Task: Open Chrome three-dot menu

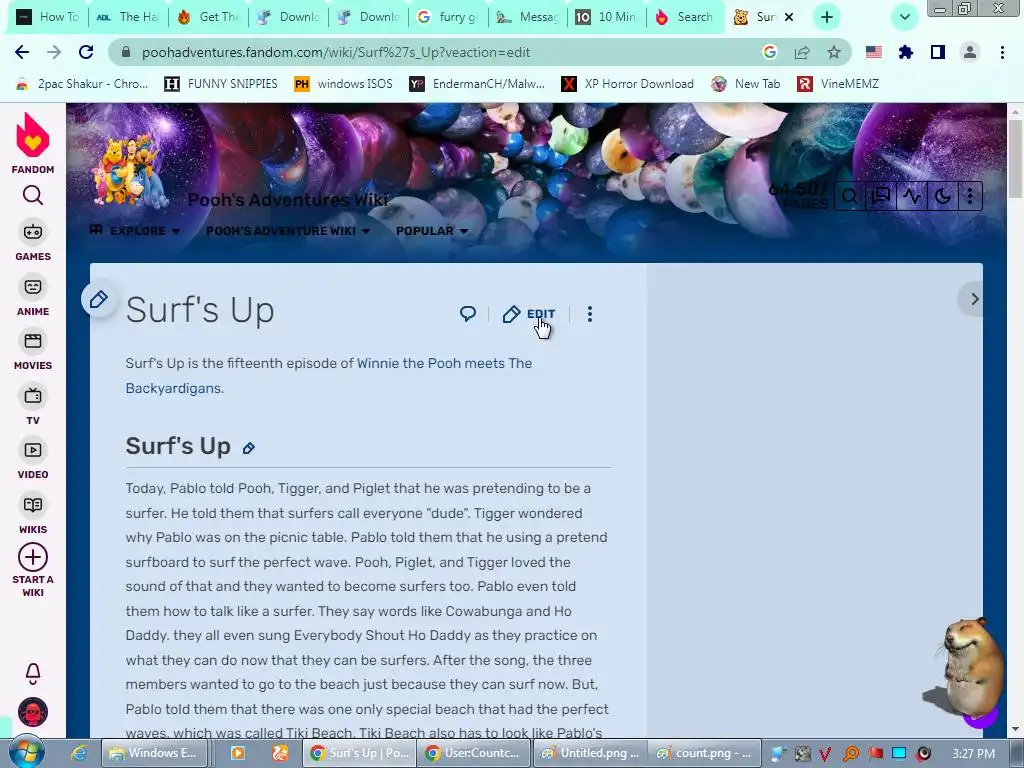Action: pyautogui.click(x=1002, y=52)
